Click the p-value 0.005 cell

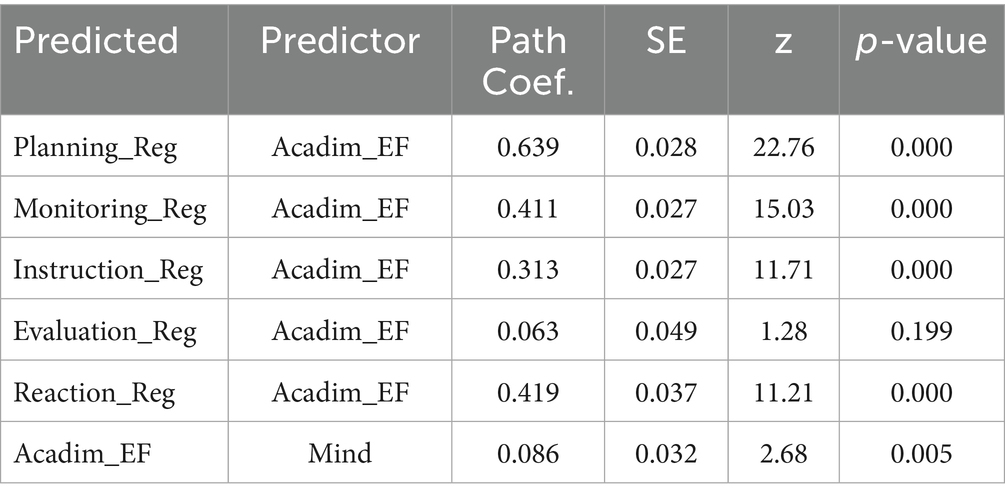pos(920,453)
